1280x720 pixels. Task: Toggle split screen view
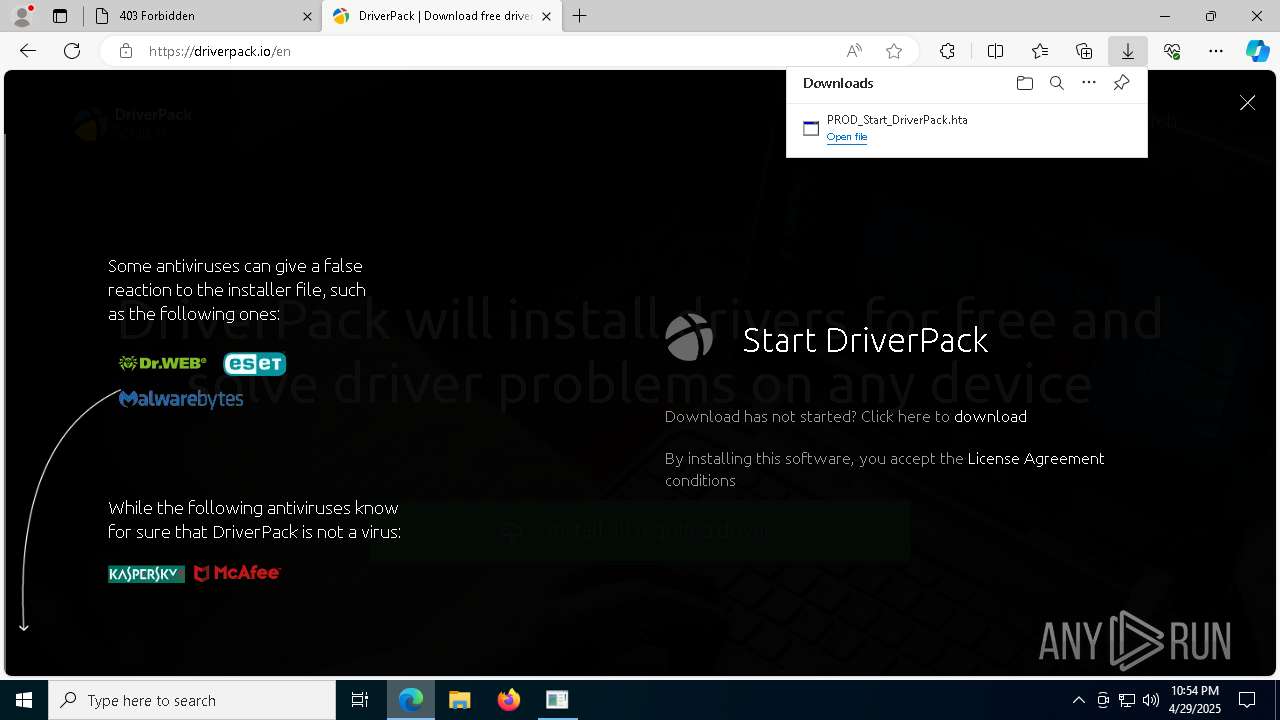tap(996, 51)
